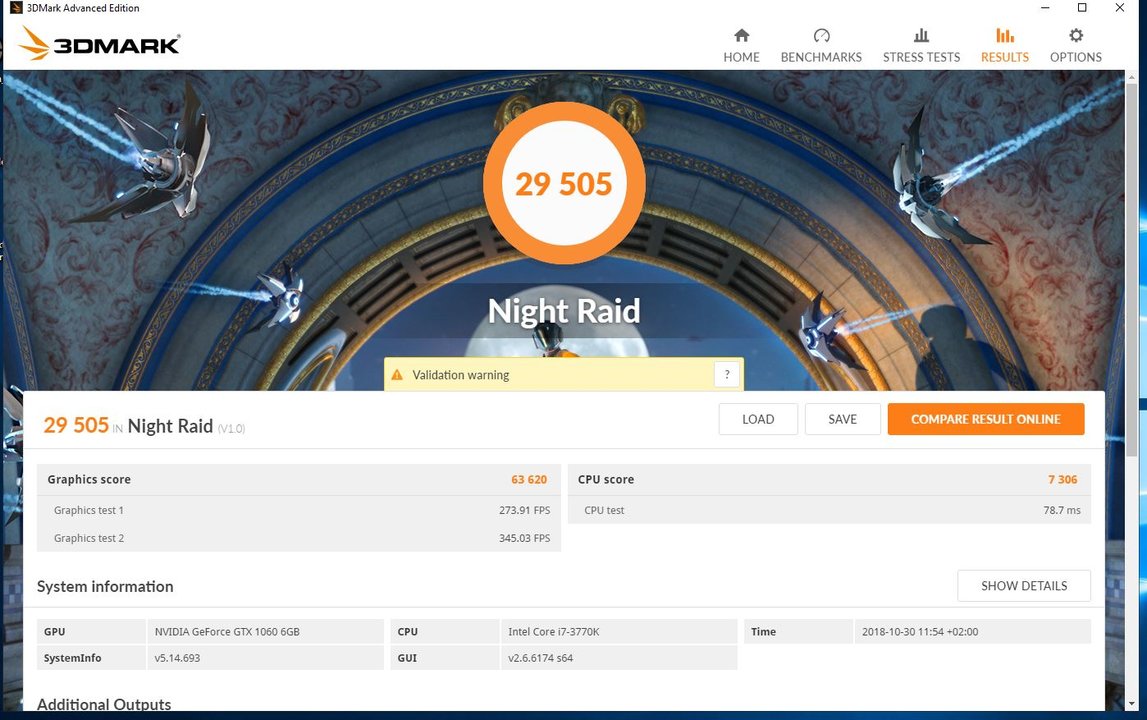Maximize the 3DMark window
Viewport: 1147px width, 720px height.
pyautogui.click(x=1082, y=8)
